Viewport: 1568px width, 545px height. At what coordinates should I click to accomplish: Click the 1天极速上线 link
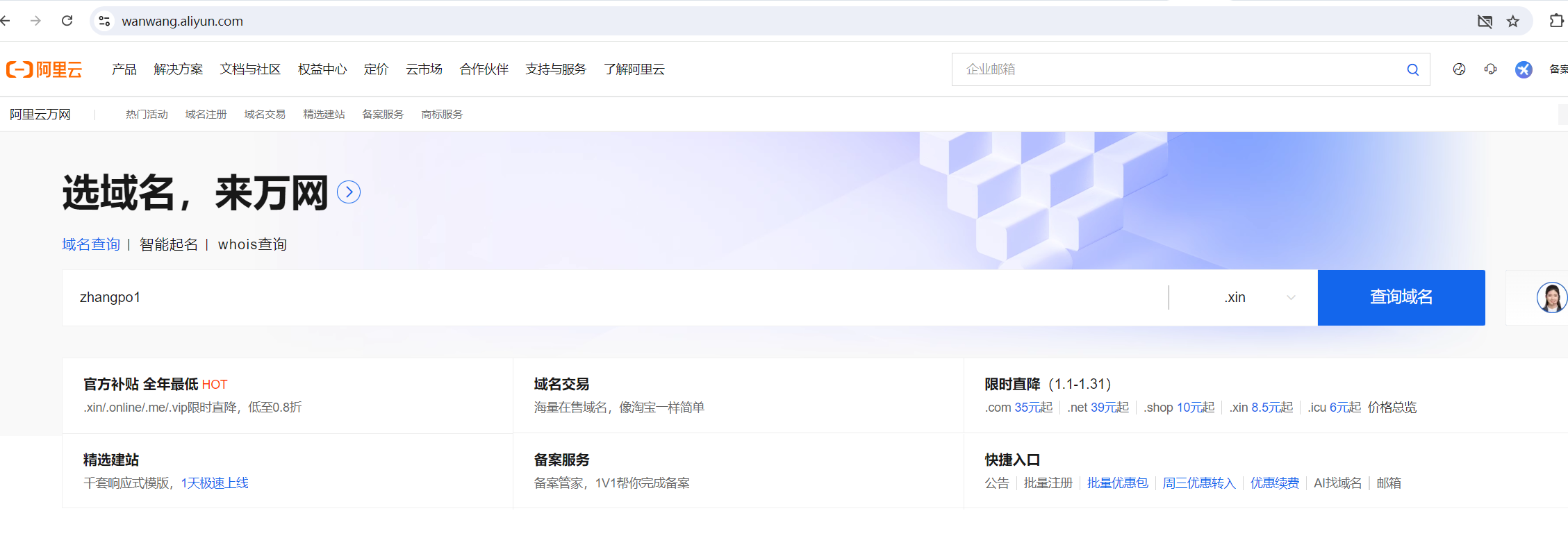tap(215, 483)
